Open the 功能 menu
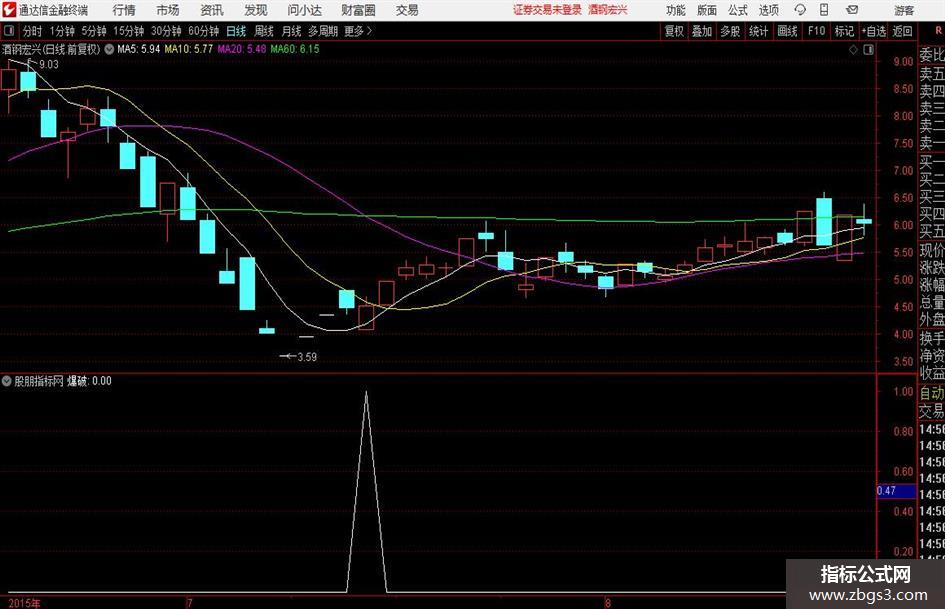 [x=676, y=10]
